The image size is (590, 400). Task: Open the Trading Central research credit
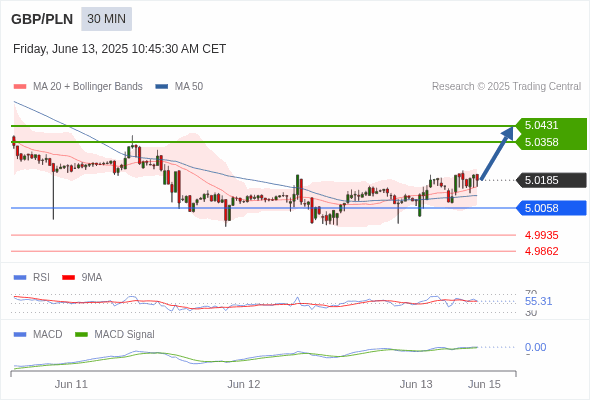tap(506, 87)
